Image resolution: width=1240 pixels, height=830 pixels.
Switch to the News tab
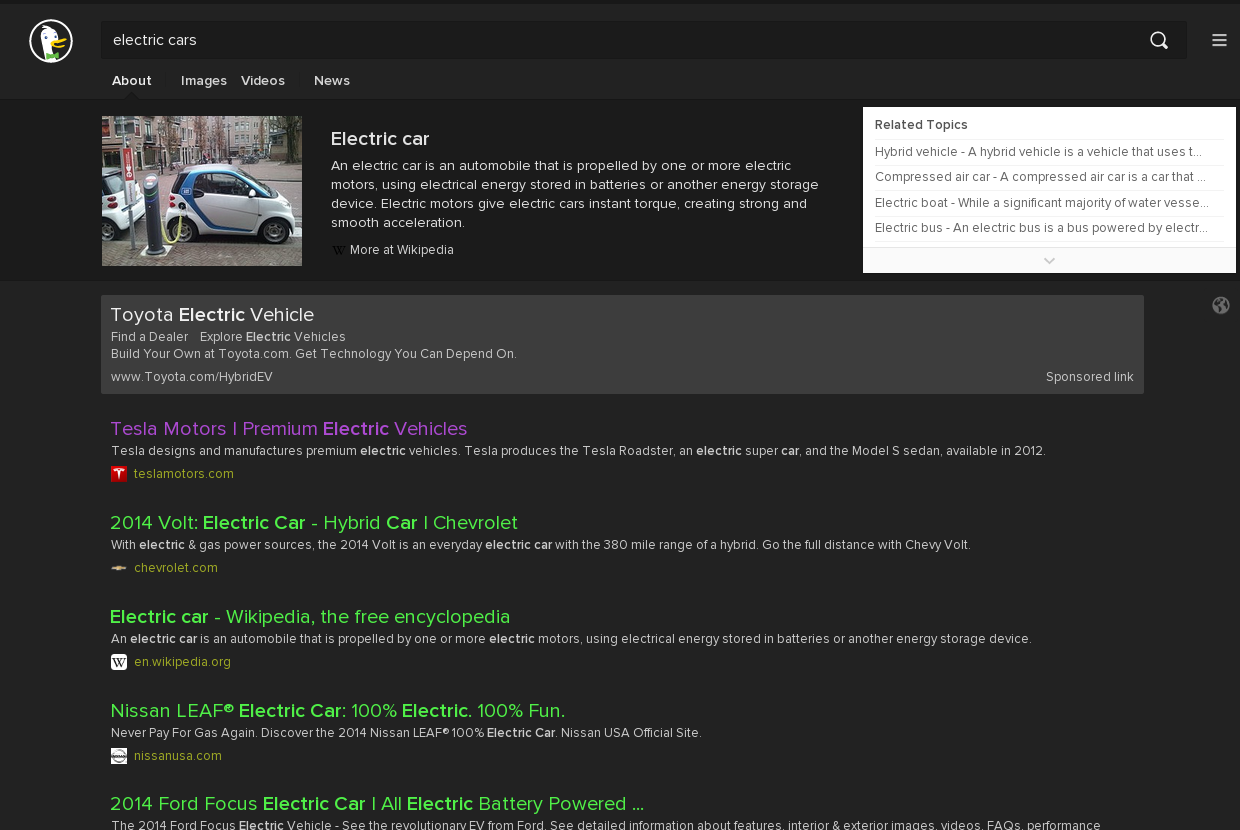pos(332,81)
